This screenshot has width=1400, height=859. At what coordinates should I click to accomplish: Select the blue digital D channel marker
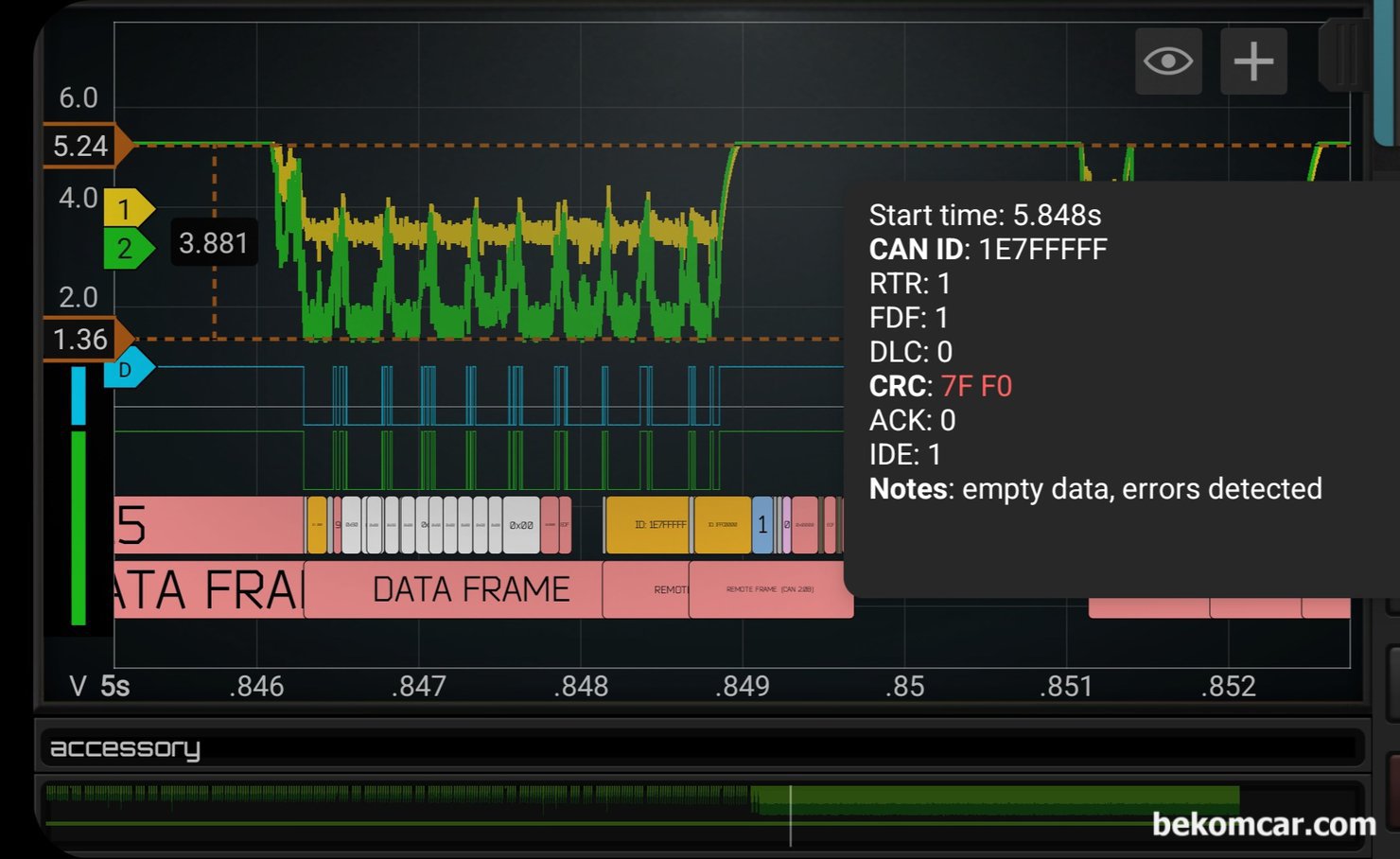tap(127, 369)
